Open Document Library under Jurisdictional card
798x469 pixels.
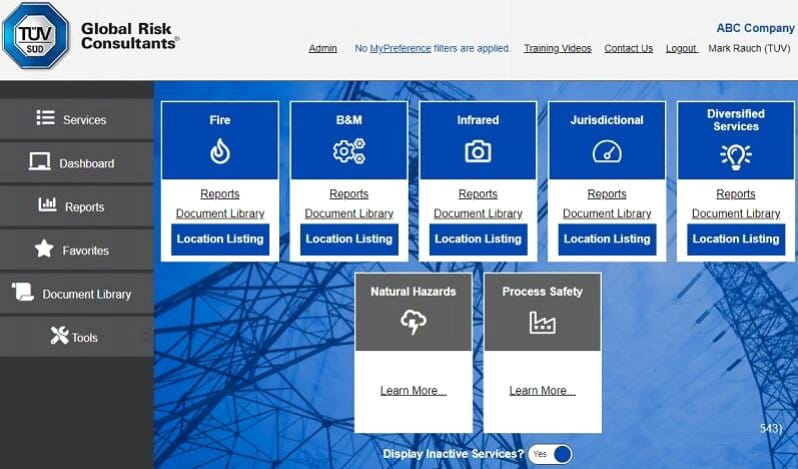pos(607,214)
